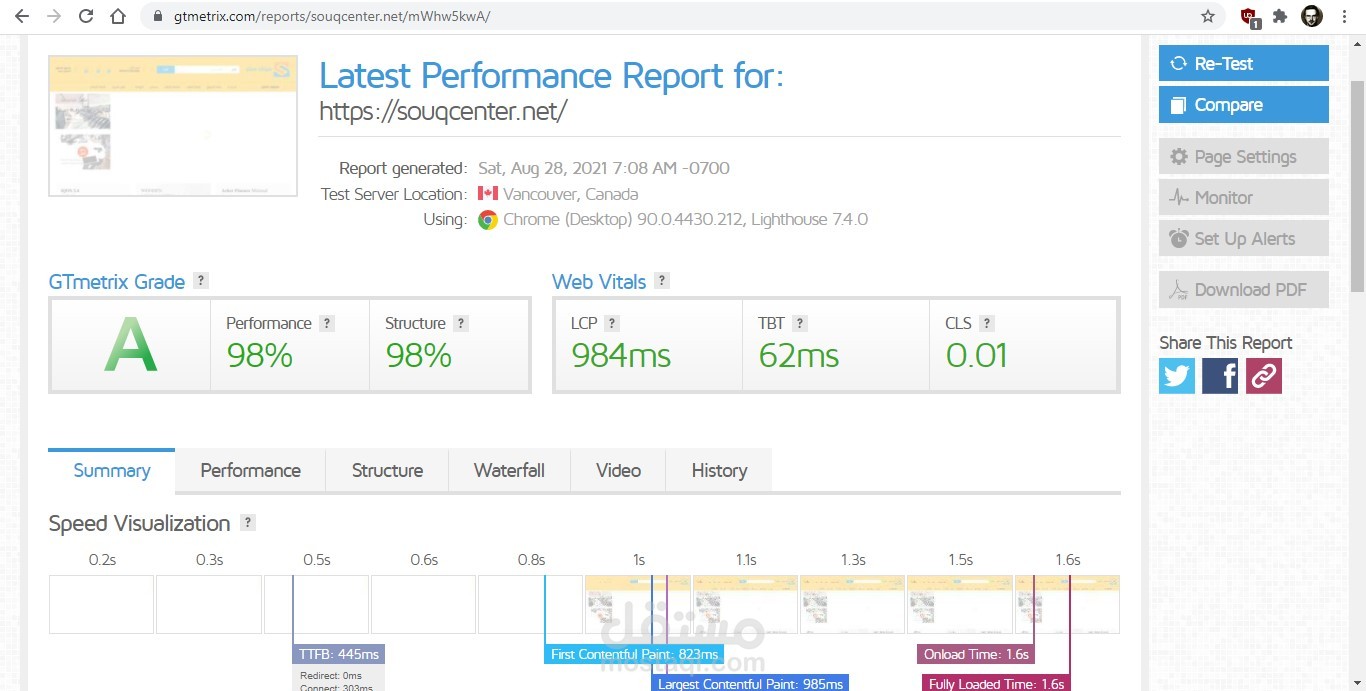This screenshot has width=1366, height=691.
Task: Click the Compare button
Action: (x=1244, y=105)
